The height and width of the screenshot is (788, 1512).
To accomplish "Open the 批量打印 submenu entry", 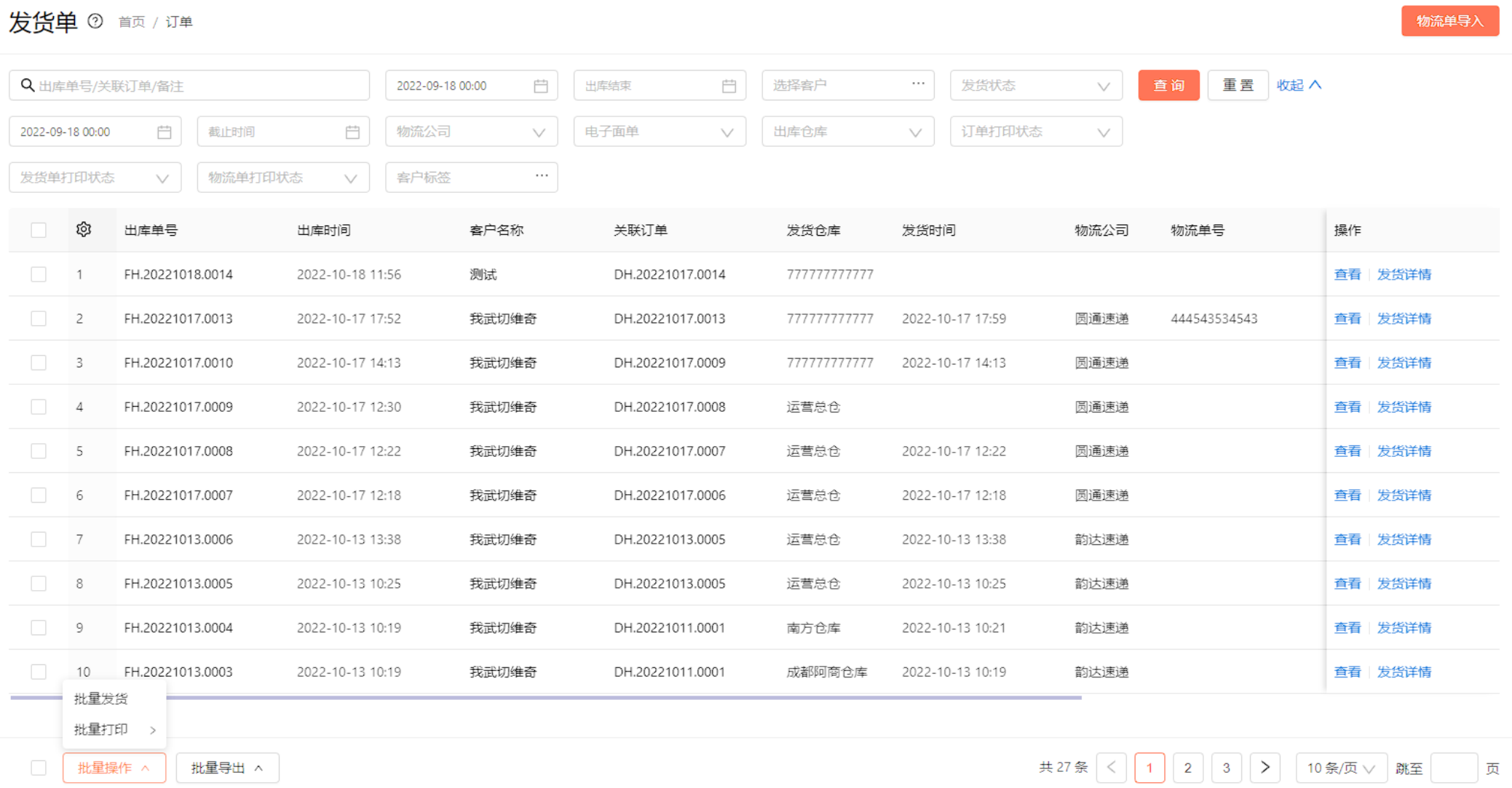I will 115,729.
